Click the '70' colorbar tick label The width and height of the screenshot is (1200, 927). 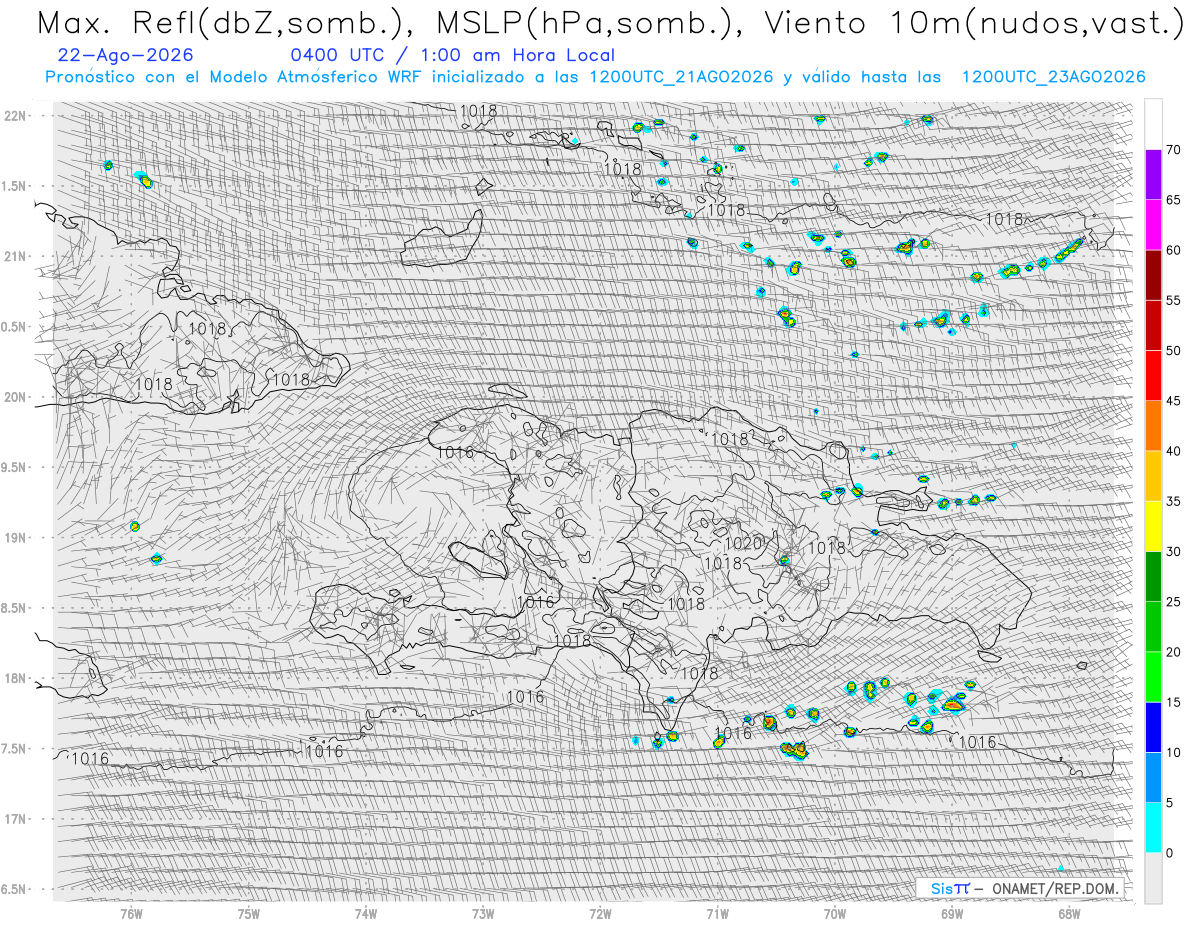tap(1173, 150)
